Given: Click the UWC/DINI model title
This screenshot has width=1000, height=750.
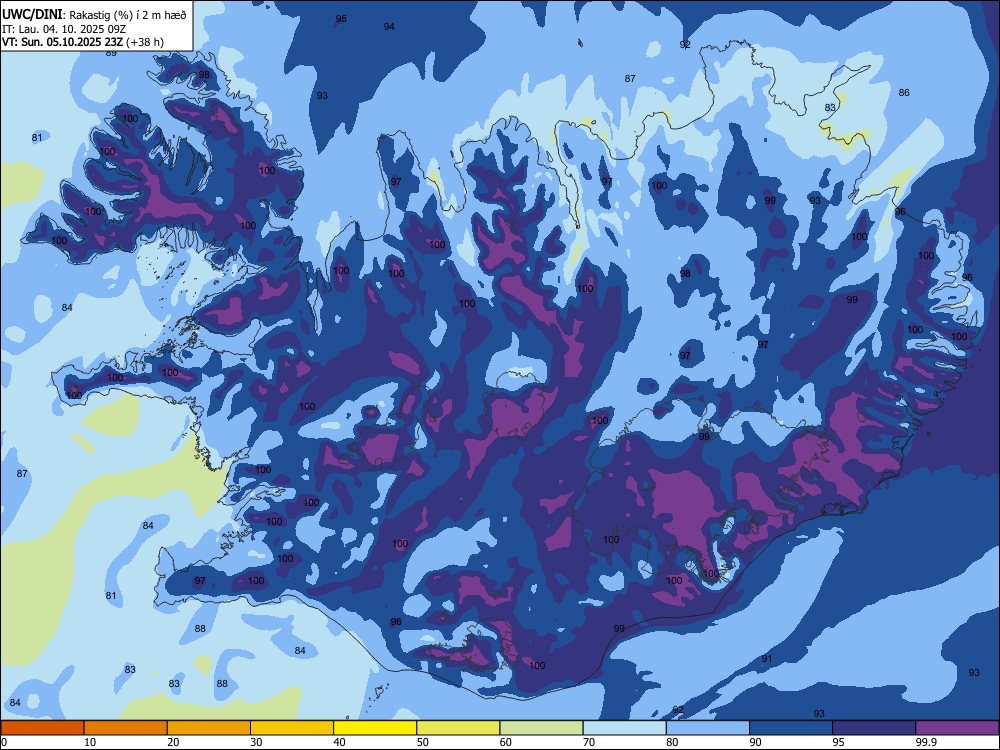Looking at the screenshot, I should (x=31, y=14).
